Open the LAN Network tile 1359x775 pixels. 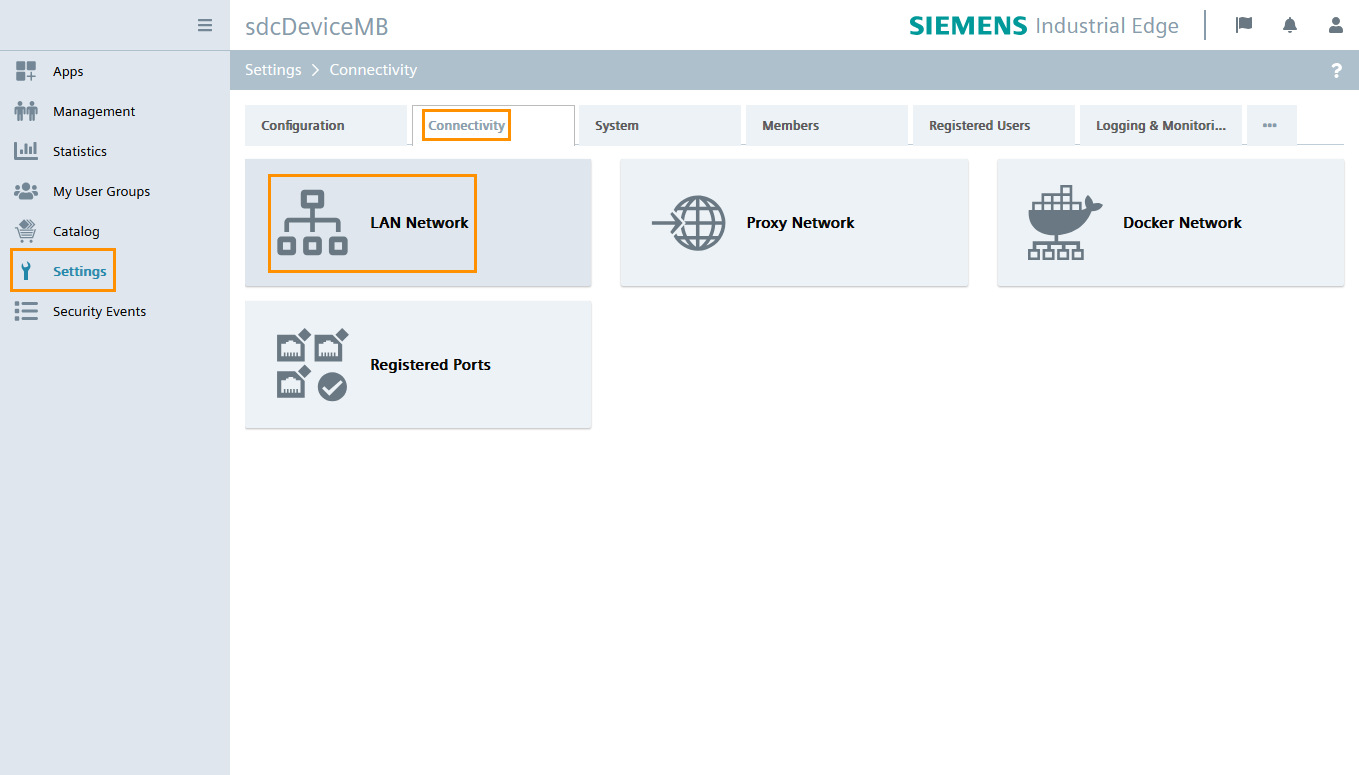click(418, 223)
